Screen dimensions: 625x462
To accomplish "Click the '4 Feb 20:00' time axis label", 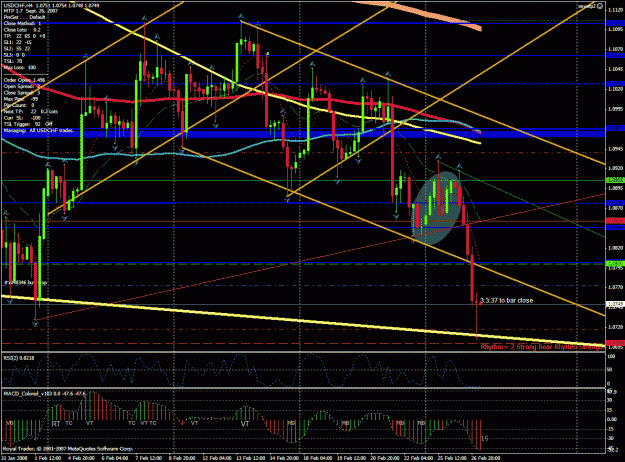I will pyautogui.click(x=82, y=458).
